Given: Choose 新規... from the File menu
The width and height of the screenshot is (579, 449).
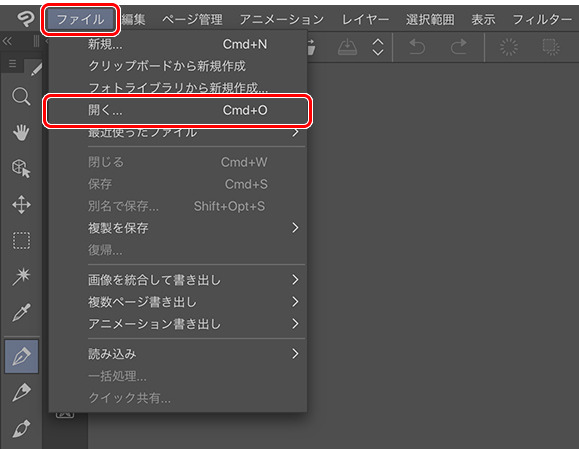Looking at the screenshot, I should pyautogui.click(x=178, y=44).
